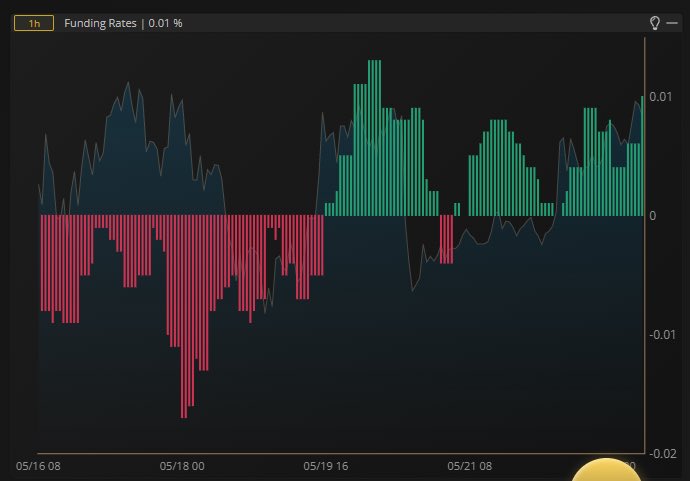690x481 pixels.
Task: Click the '0.01' y-axis label
Action: click(661, 97)
